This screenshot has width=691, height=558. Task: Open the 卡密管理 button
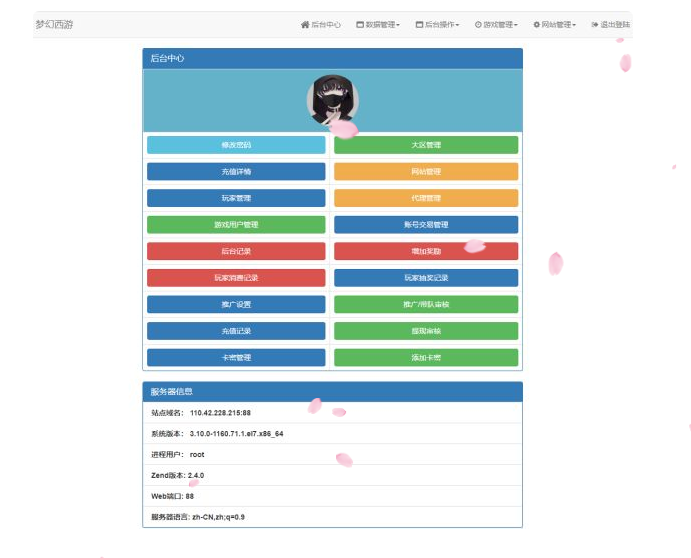click(236, 357)
